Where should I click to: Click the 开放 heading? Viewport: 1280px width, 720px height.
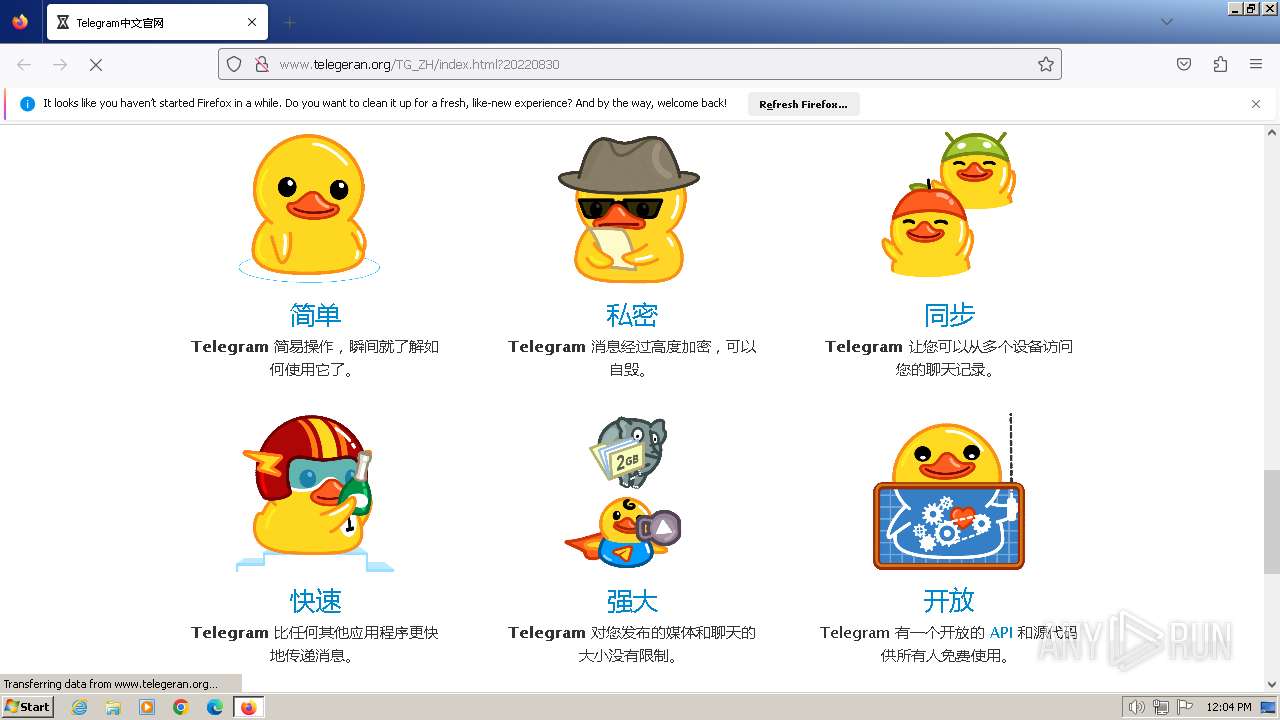pos(949,601)
